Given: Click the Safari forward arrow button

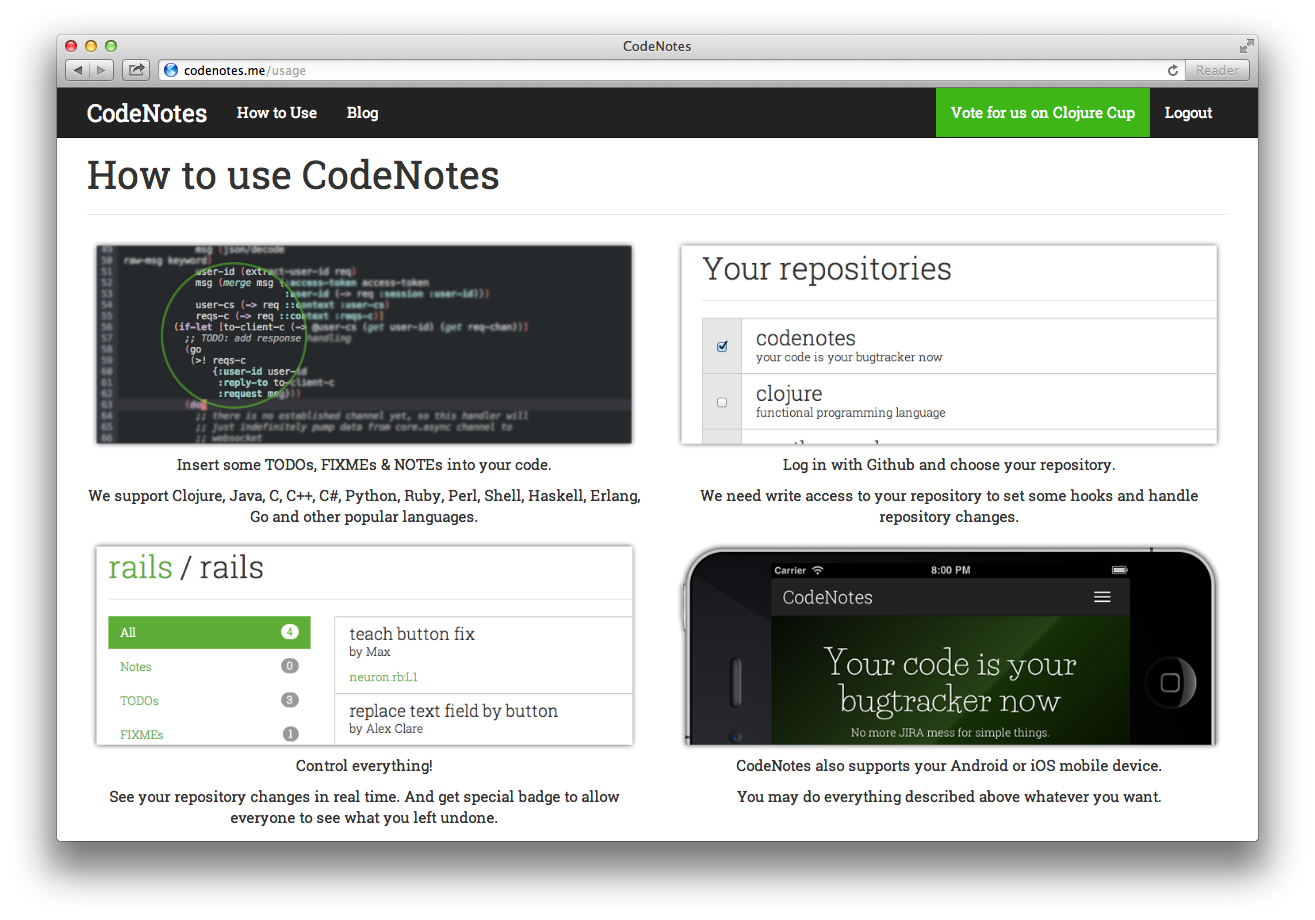Looking at the screenshot, I should (x=102, y=70).
